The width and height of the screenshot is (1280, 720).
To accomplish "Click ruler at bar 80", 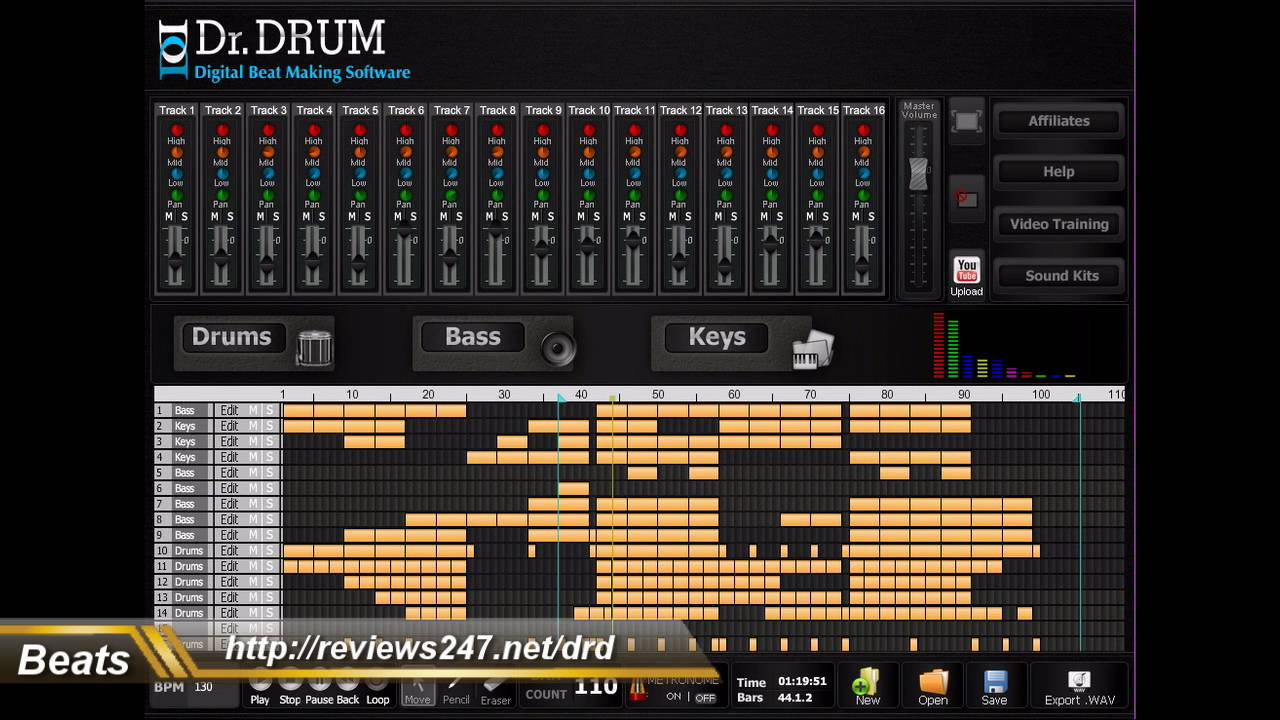I will pyautogui.click(x=887, y=395).
